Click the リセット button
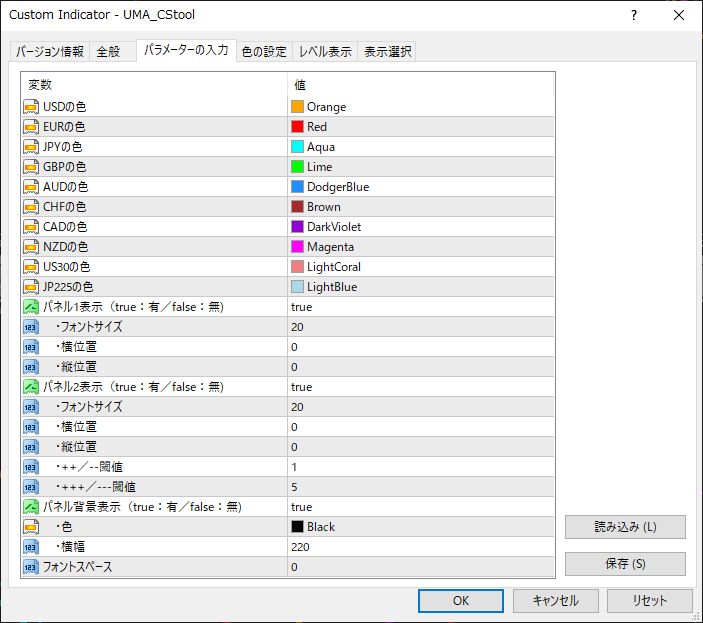 tap(650, 601)
